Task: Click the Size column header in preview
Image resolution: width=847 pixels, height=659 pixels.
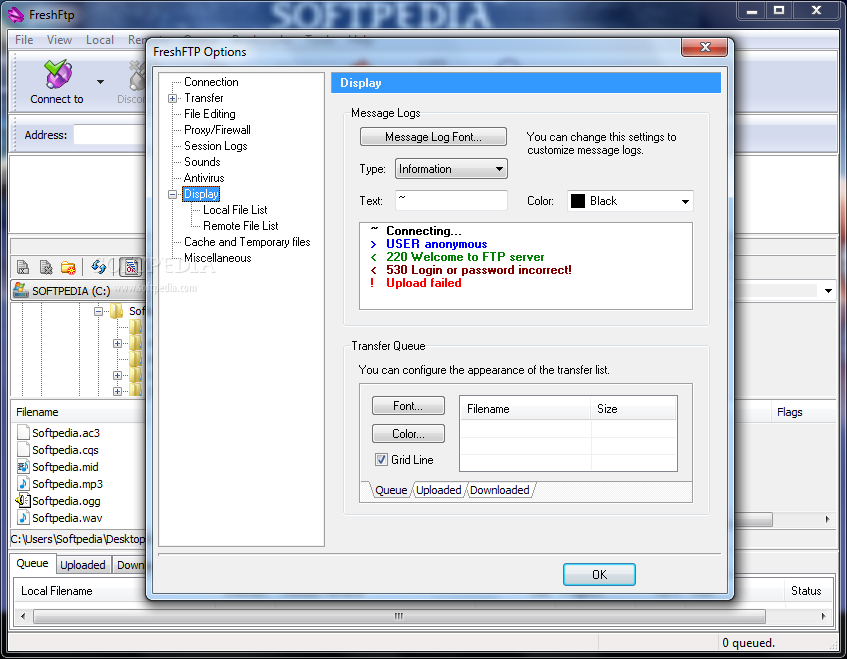Action: pyautogui.click(x=634, y=409)
